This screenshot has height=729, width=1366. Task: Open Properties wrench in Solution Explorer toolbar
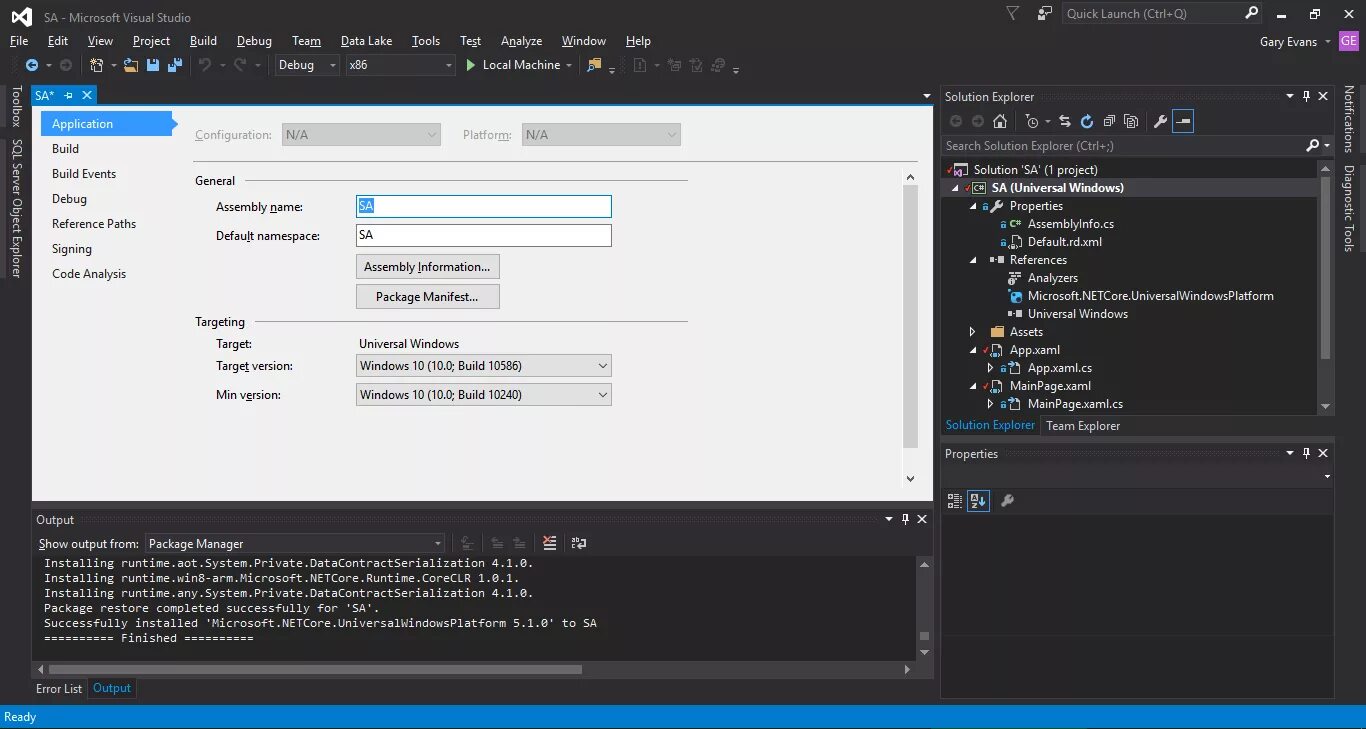pyautogui.click(x=1160, y=121)
